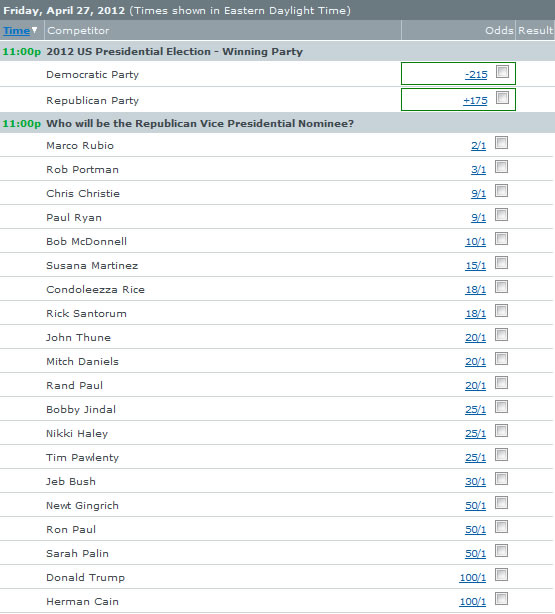
Task: Select the Condoleezza Rice checkbox
Action: coord(501,287)
